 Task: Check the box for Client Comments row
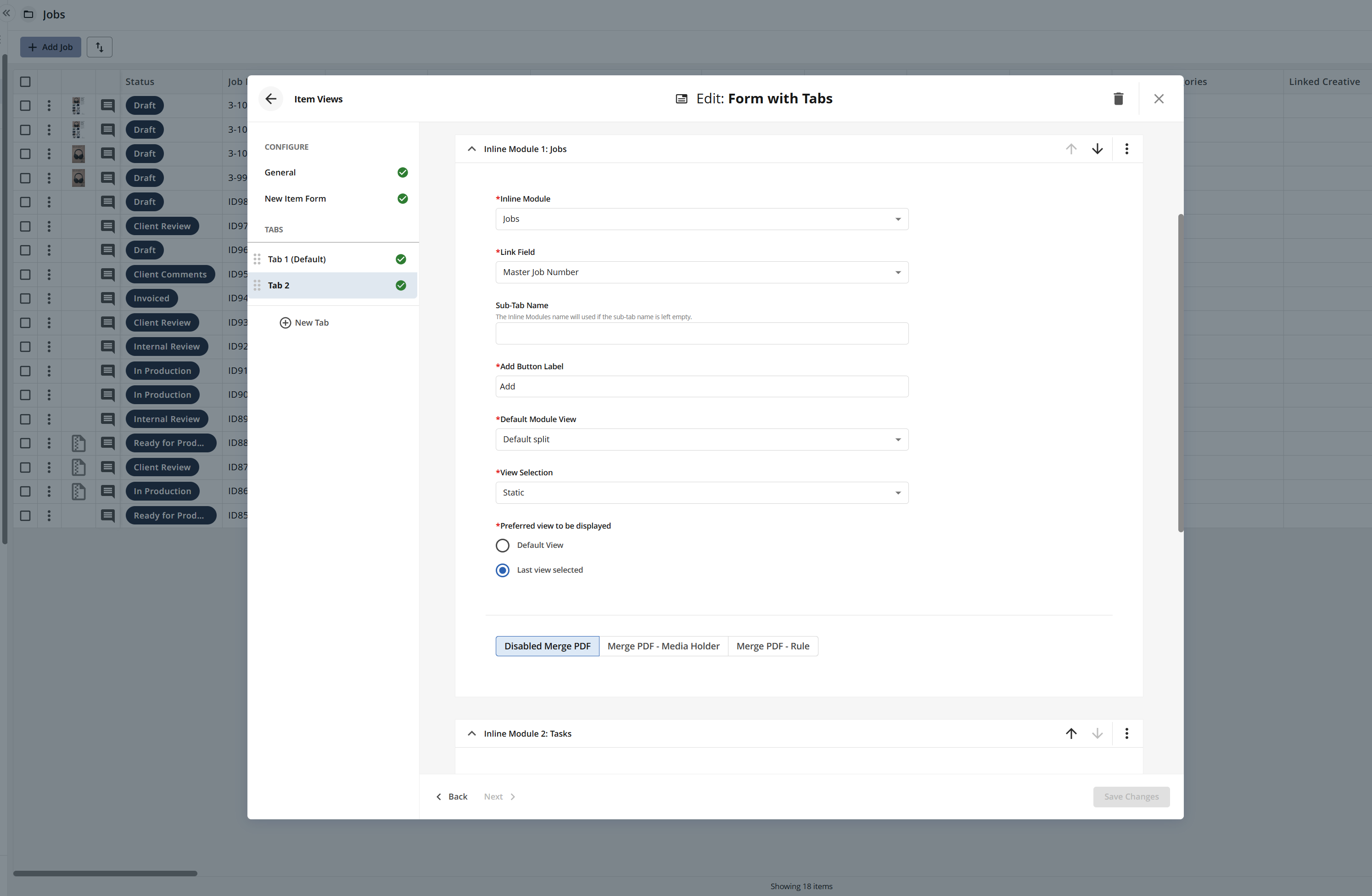pyautogui.click(x=25, y=274)
